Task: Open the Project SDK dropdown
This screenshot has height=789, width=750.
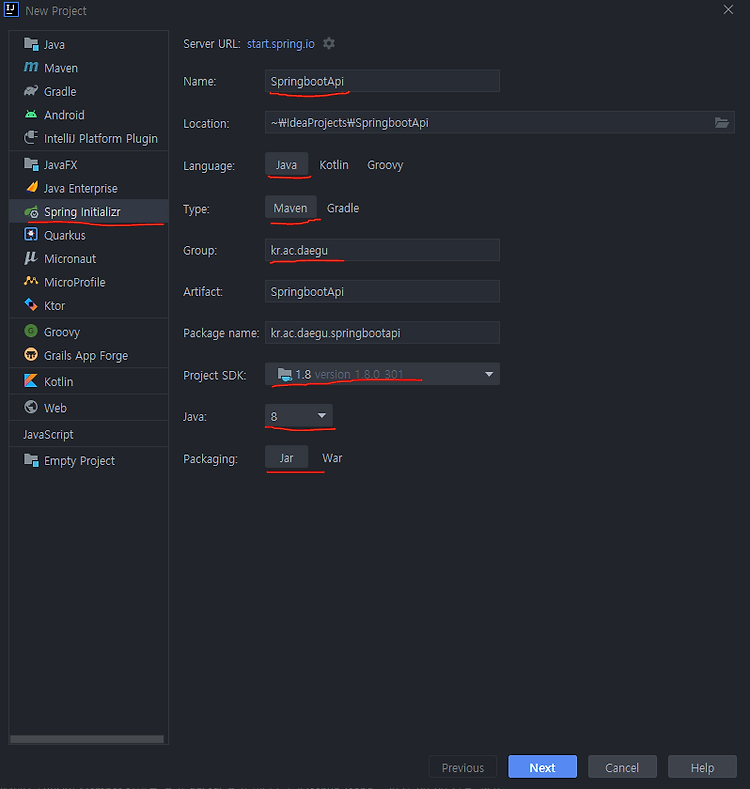Action: 382,374
